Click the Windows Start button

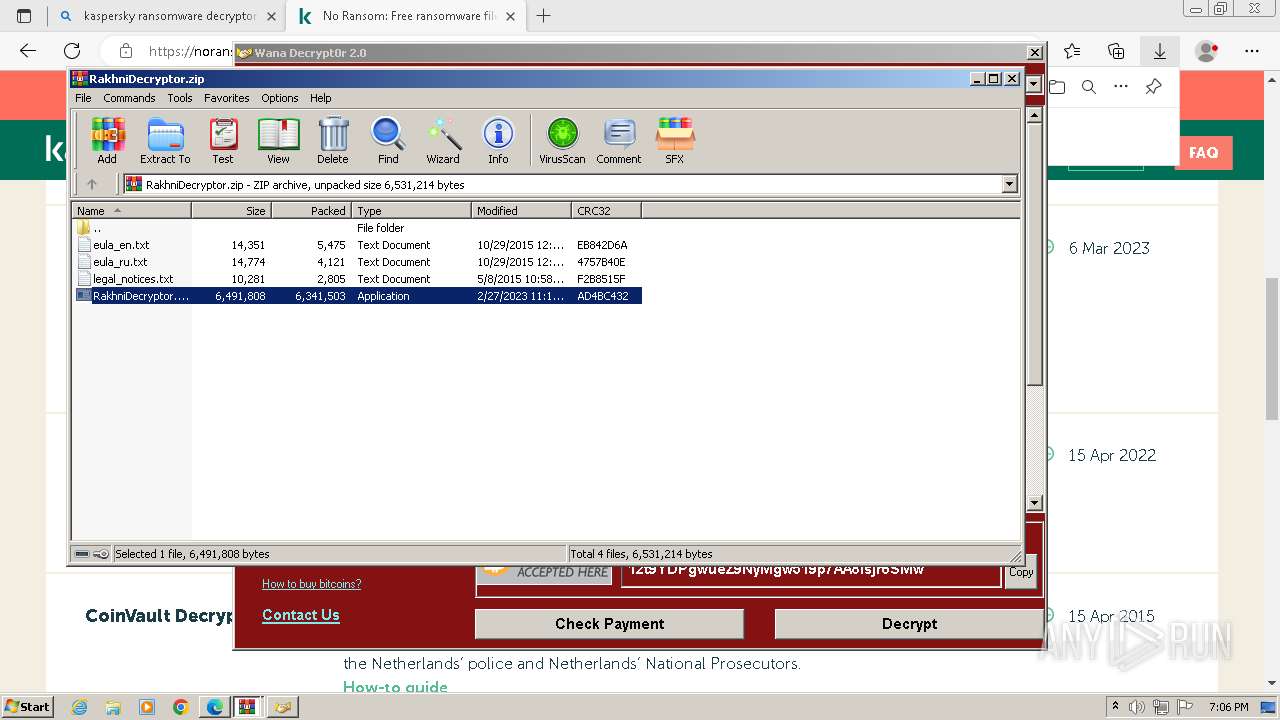27,706
